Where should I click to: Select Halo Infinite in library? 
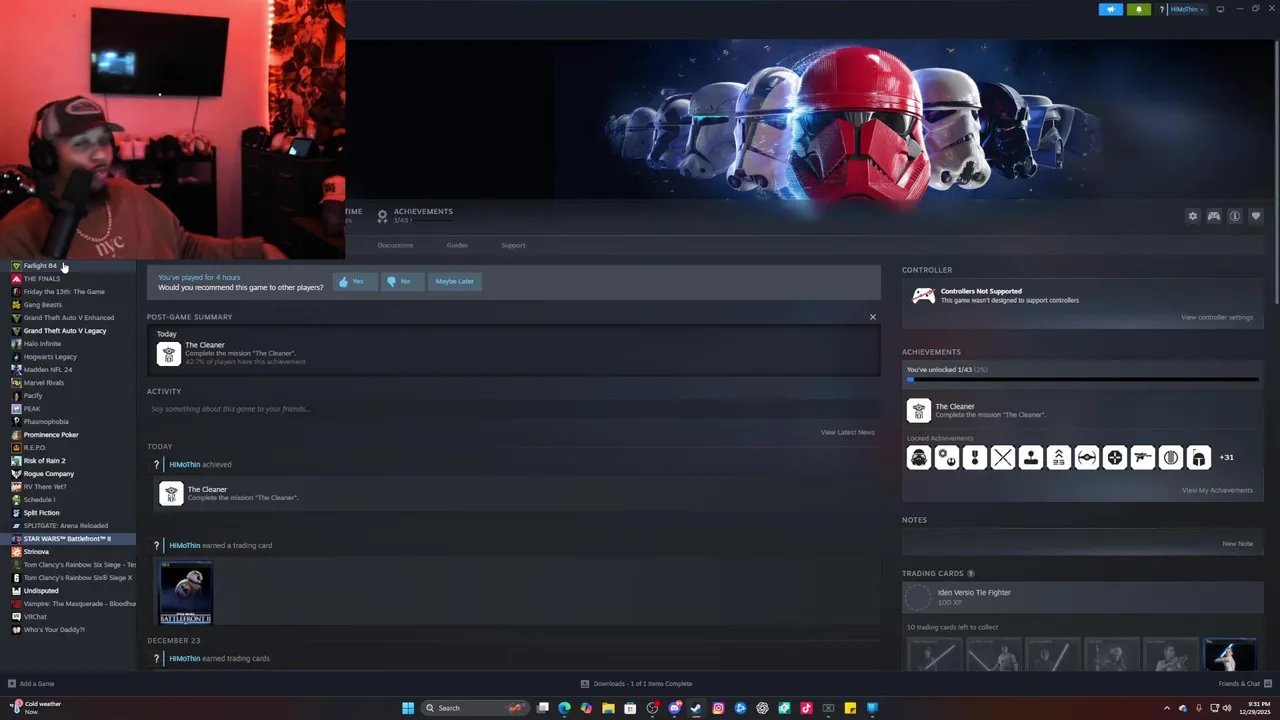tap(42, 344)
